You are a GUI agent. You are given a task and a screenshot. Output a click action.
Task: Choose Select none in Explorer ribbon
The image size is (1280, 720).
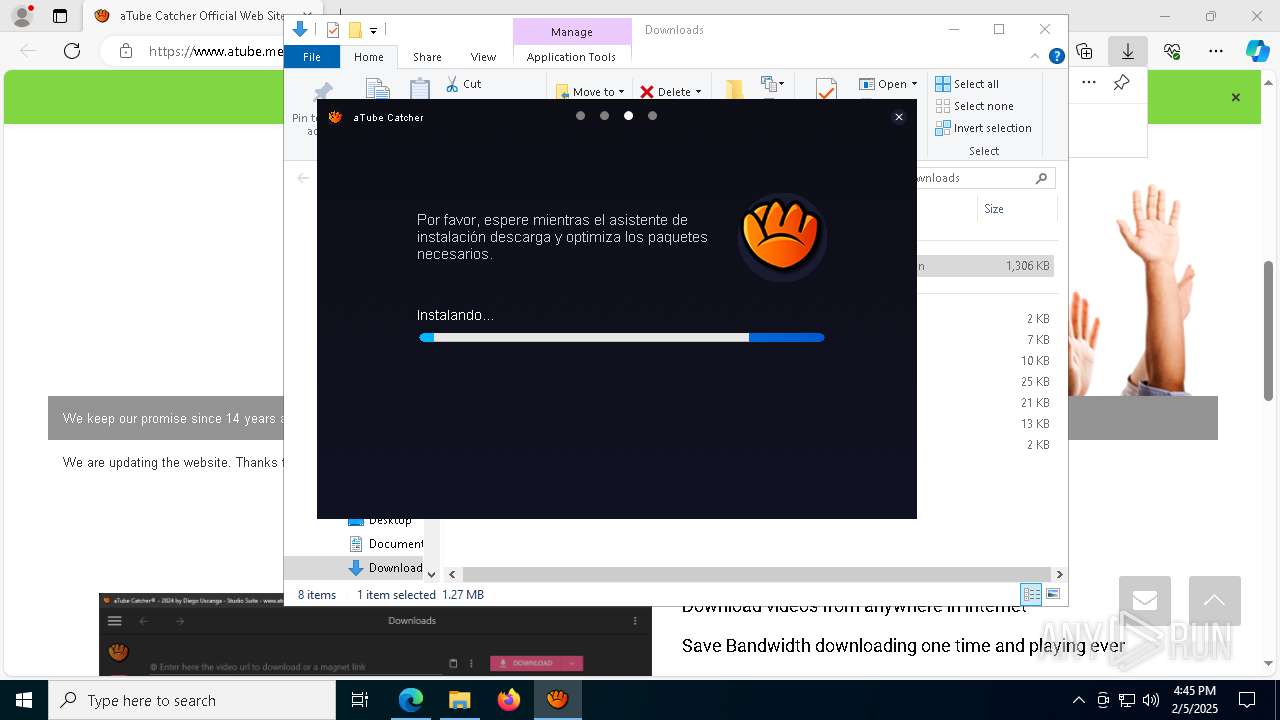(x=975, y=106)
